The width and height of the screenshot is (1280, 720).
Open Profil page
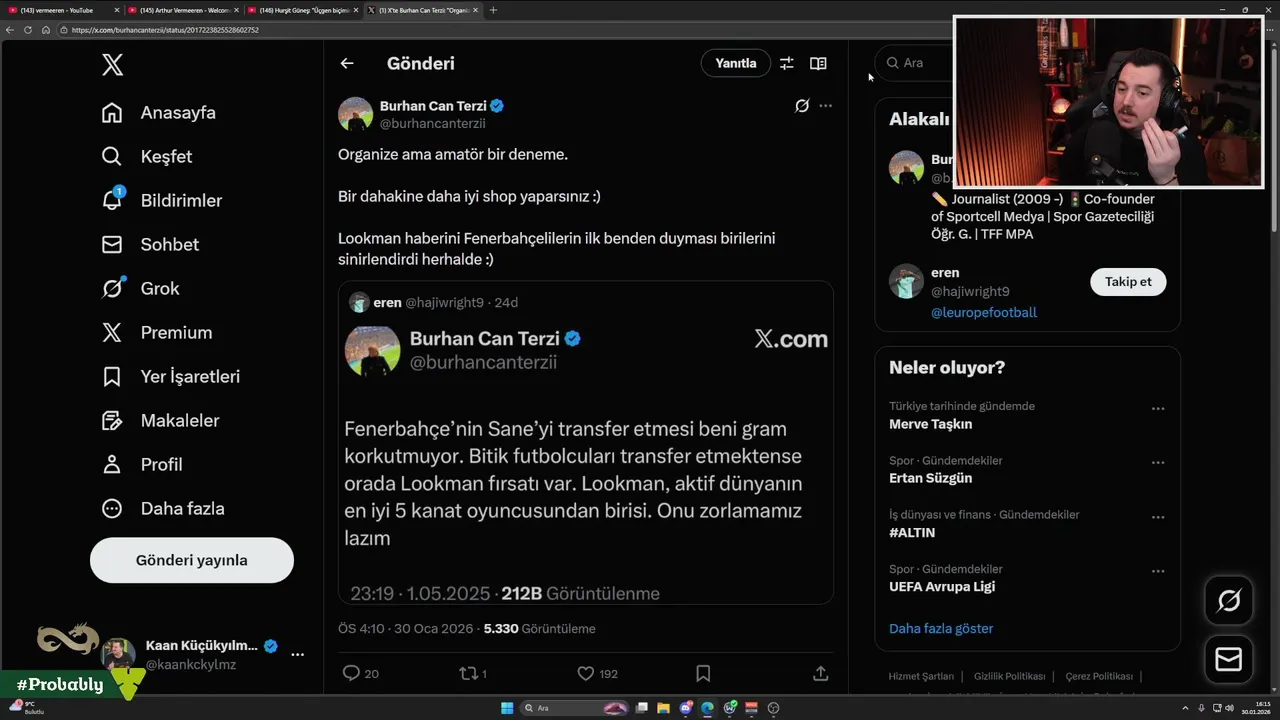142,465
